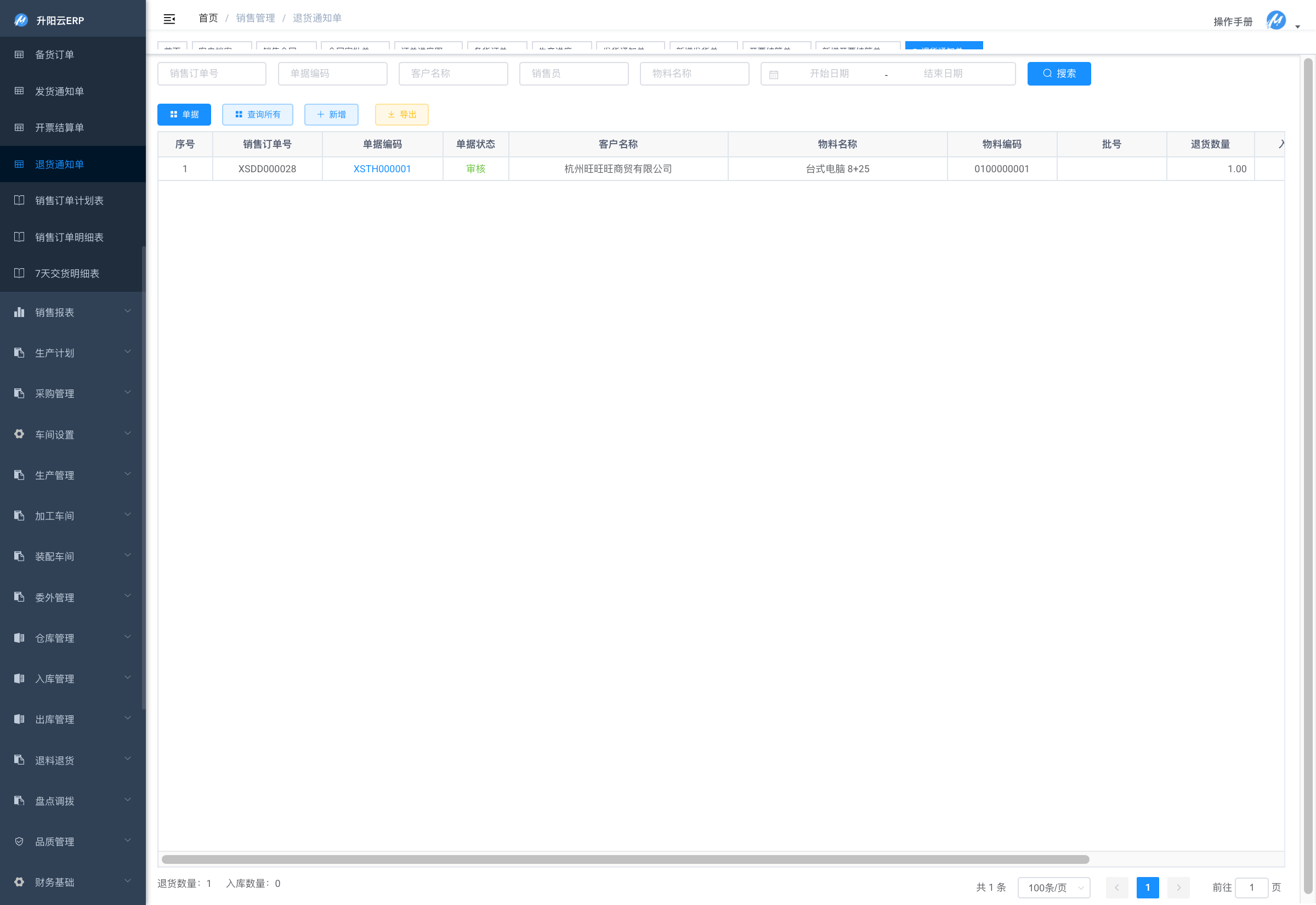Click the user avatar logo icon
The width and height of the screenshot is (1316, 905).
tap(1275, 20)
